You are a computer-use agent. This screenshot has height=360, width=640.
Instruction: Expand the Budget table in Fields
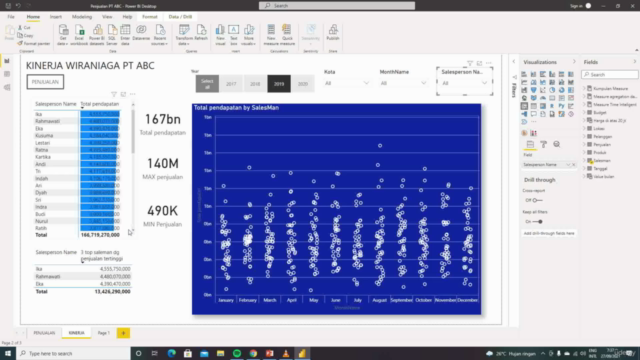pyautogui.click(x=584, y=112)
